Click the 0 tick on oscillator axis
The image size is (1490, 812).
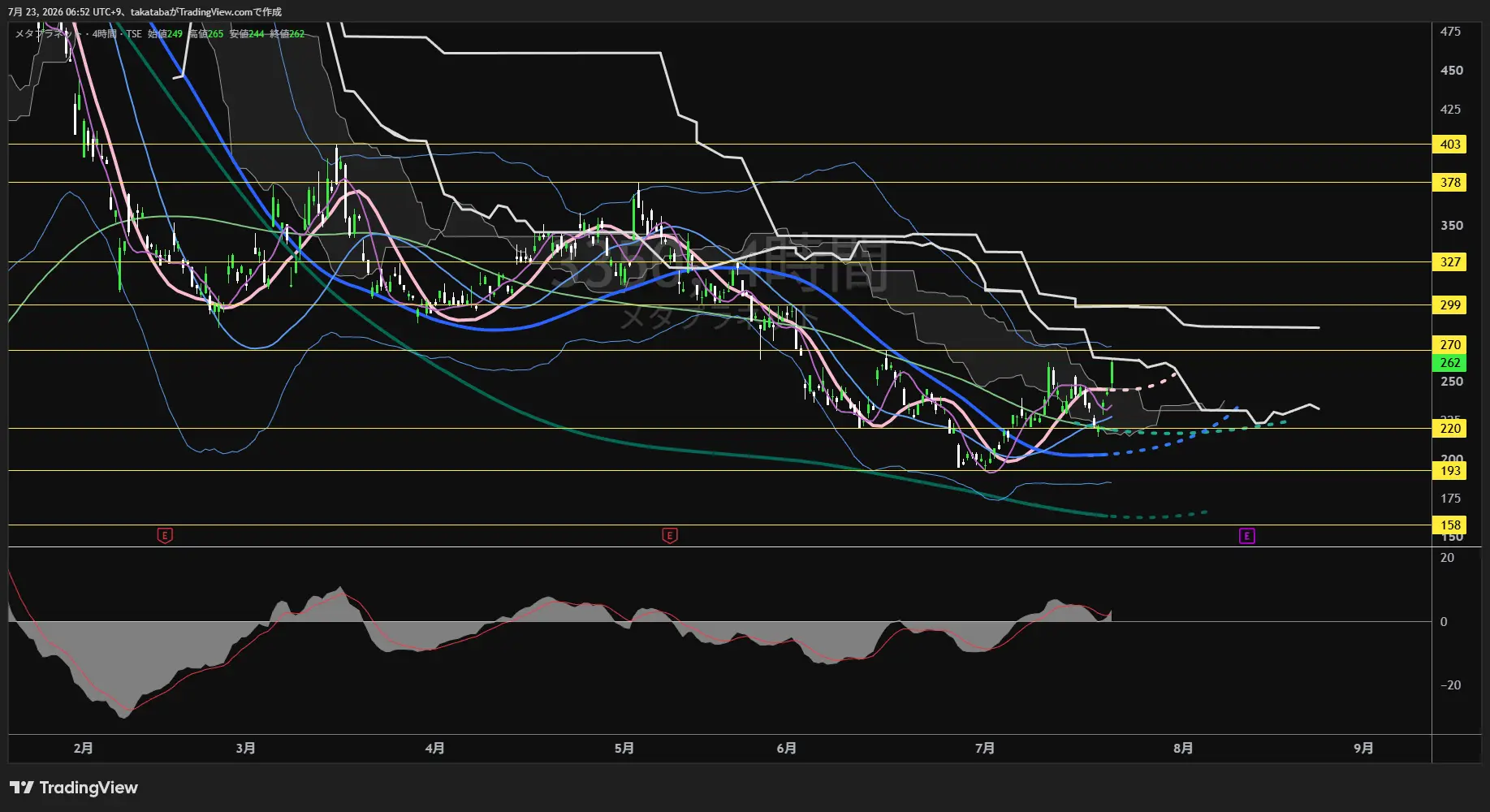tap(1443, 622)
